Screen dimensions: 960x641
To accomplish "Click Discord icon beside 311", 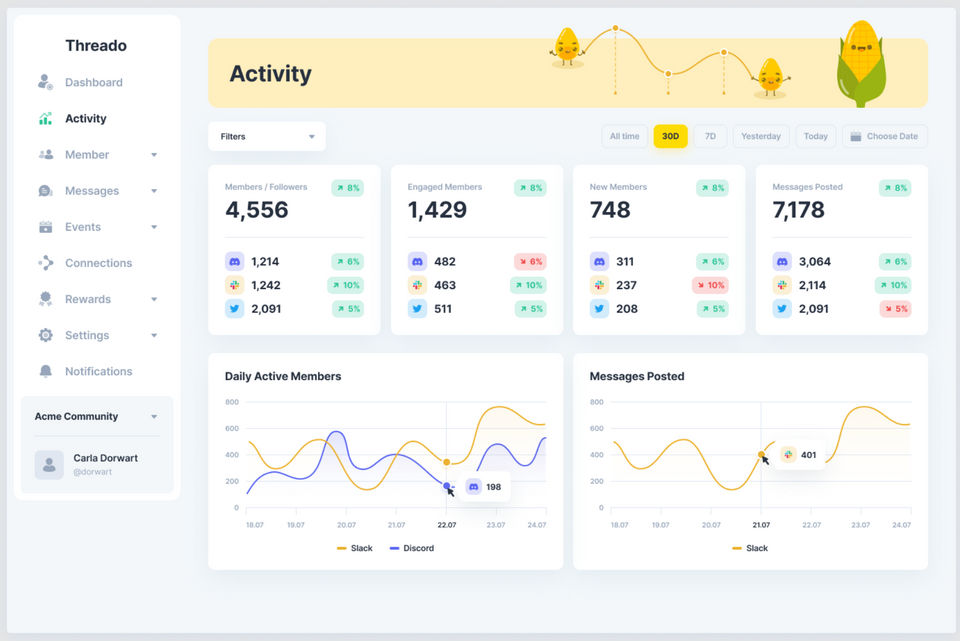I will [x=599, y=261].
